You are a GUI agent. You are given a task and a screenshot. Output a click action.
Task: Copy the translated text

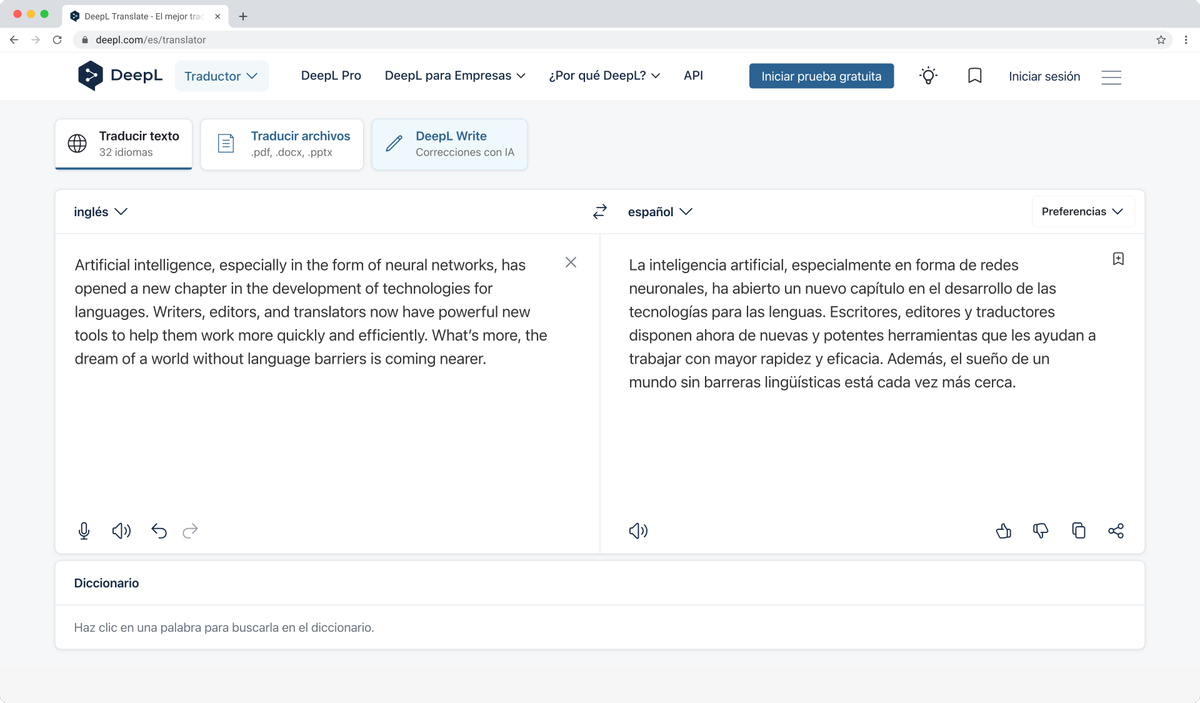(1078, 530)
